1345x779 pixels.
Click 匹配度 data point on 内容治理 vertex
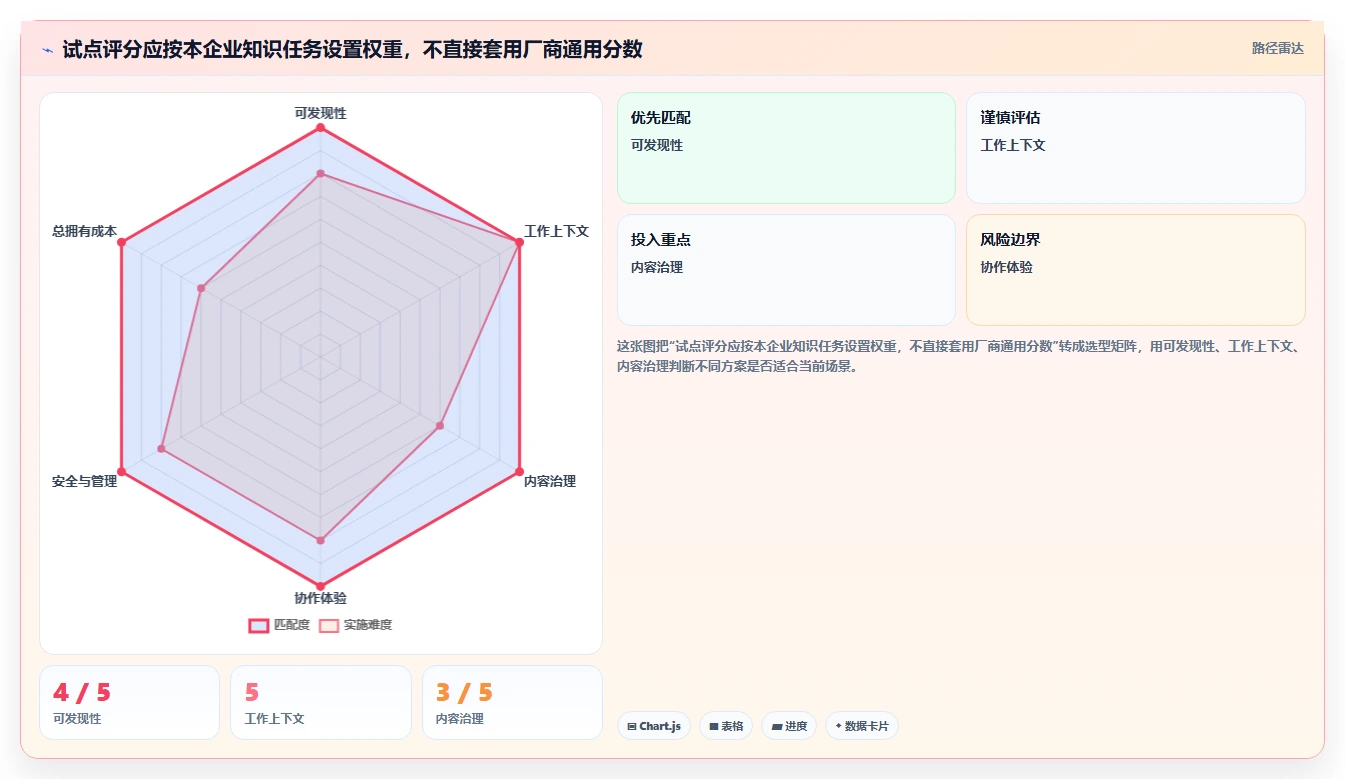point(519,471)
